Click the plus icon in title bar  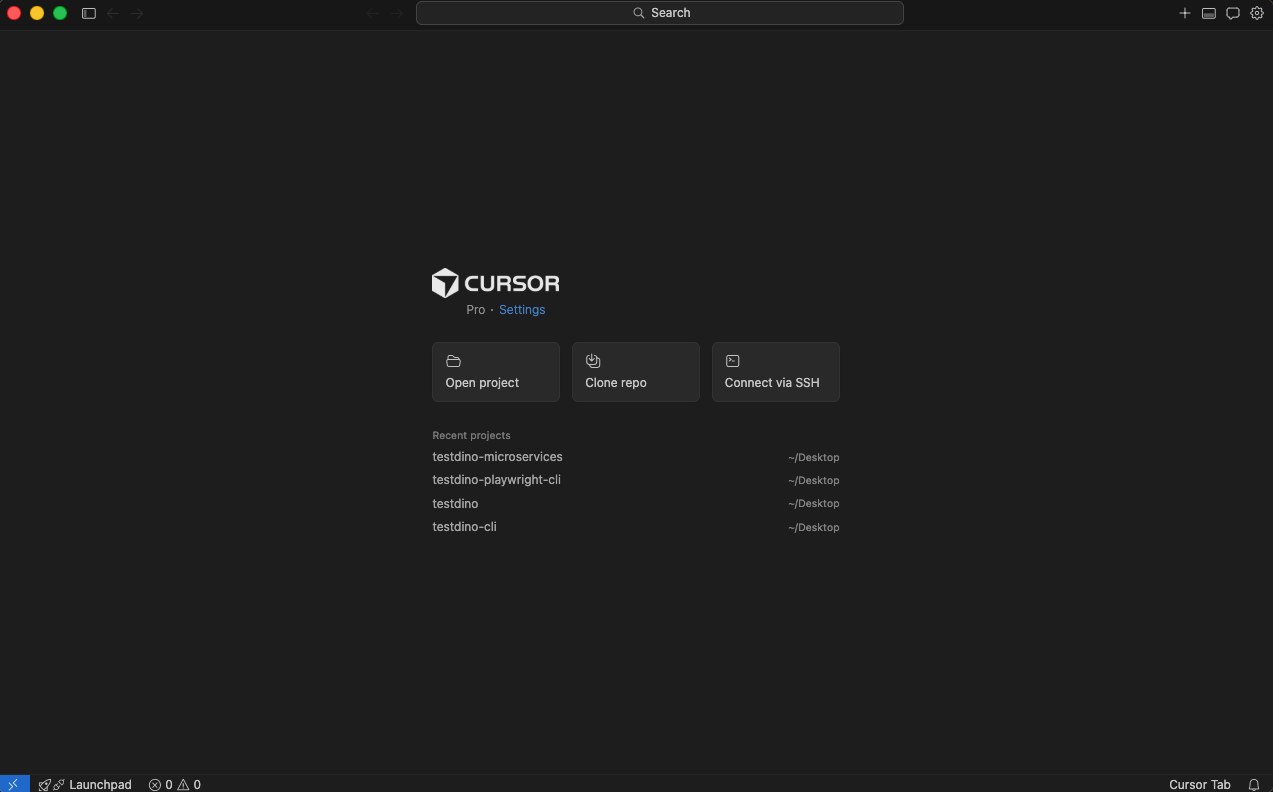pyautogui.click(x=1185, y=13)
